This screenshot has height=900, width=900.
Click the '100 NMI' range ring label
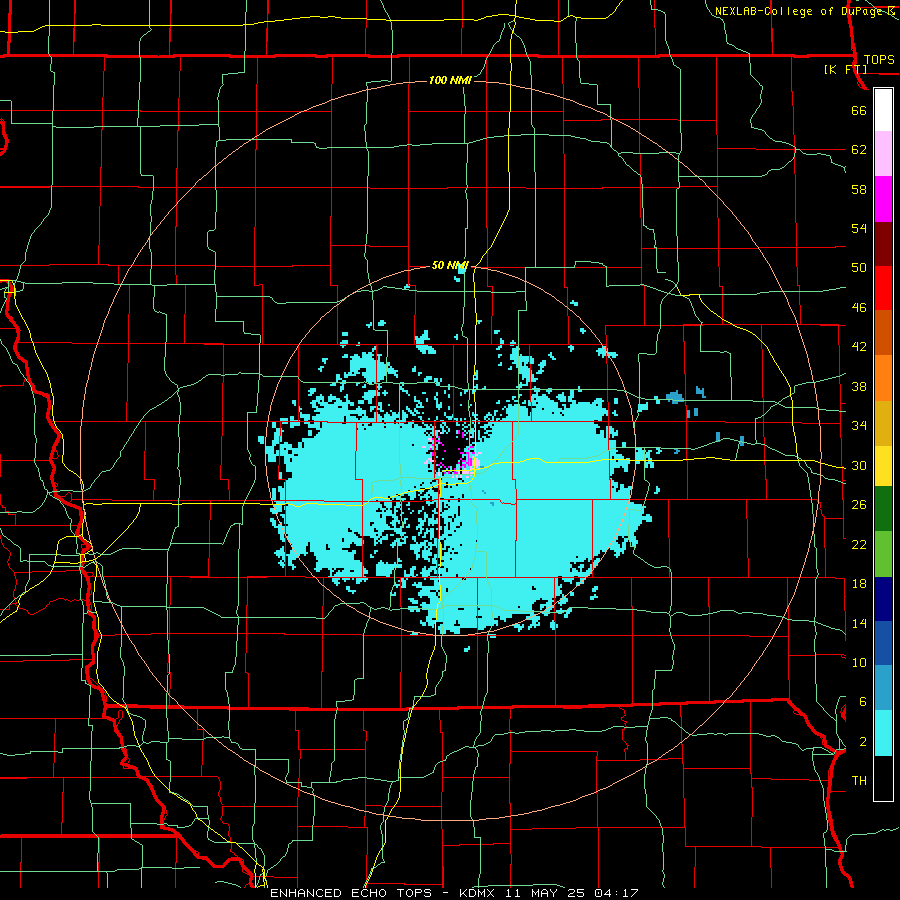[450, 80]
